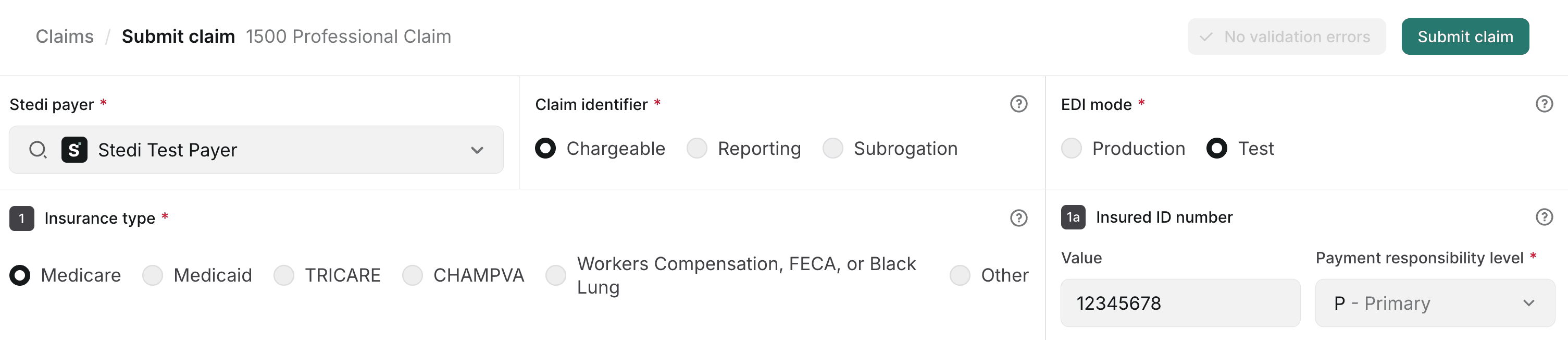The width and height of the screenshot is (1568, 340).
Task: Click the Submit claim button
Action: (x=1466, y=37)
